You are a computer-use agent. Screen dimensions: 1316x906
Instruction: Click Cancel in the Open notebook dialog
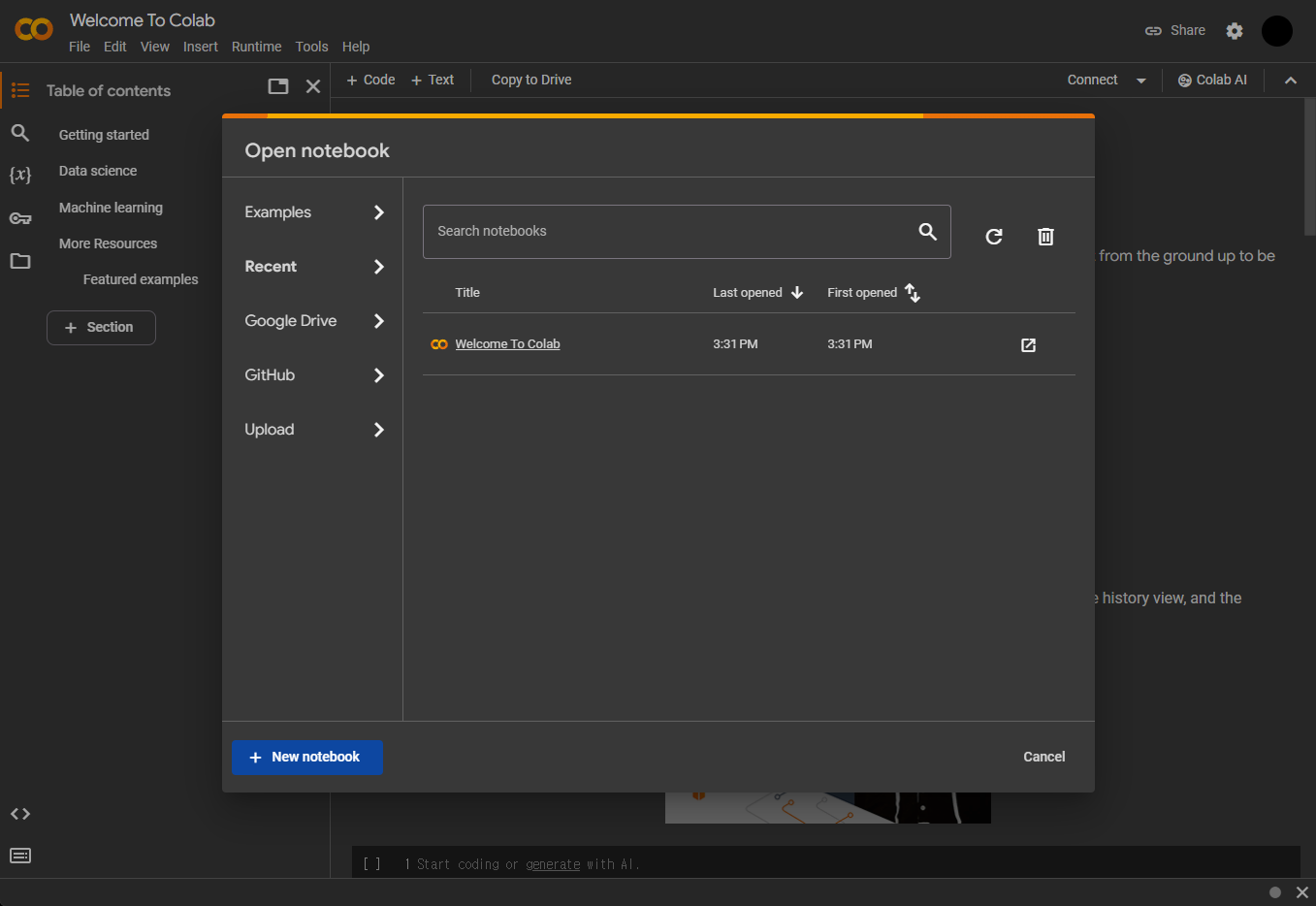point(1044,757)
